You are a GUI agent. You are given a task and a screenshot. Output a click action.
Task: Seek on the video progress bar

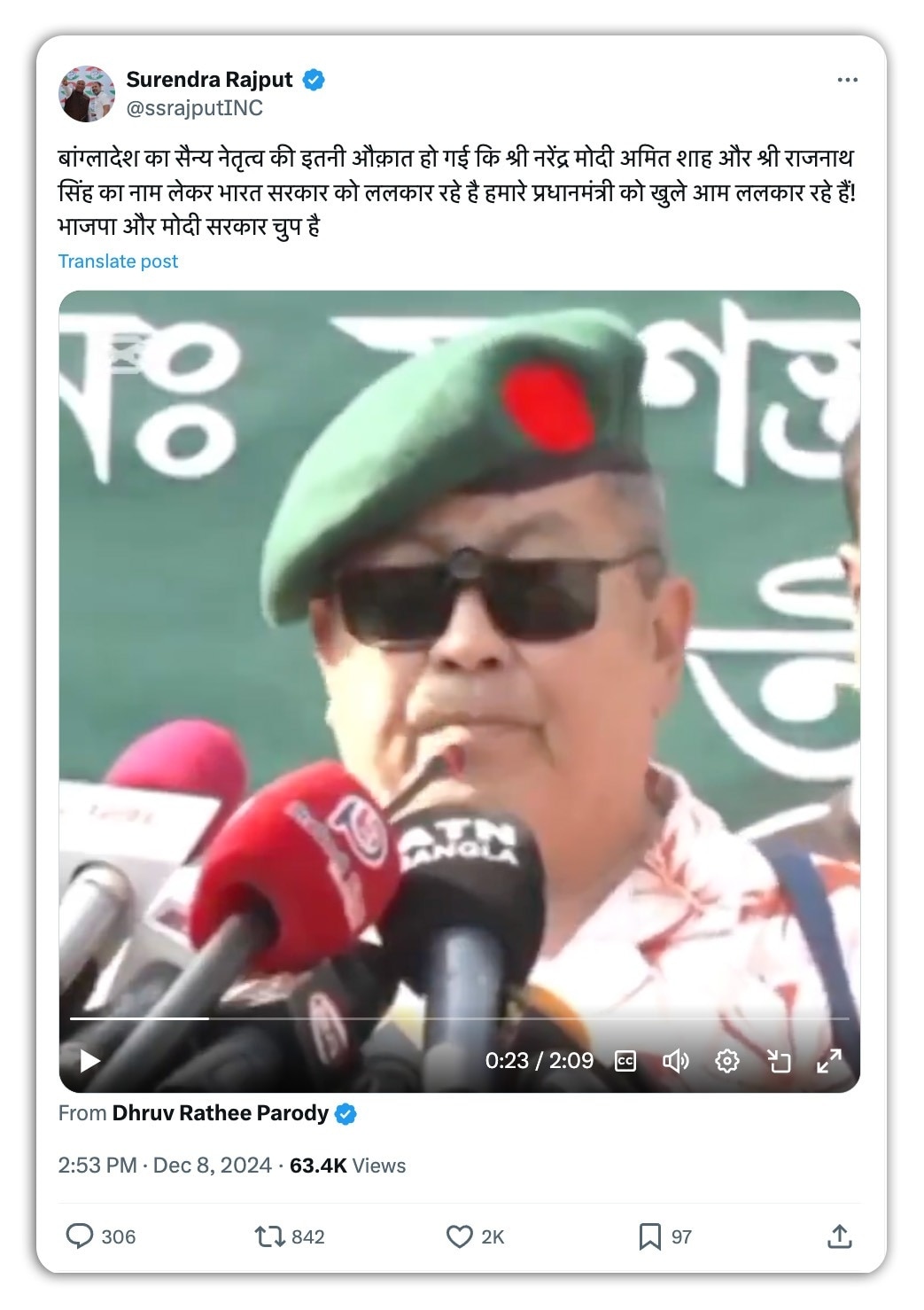pyautogui.click(x=460, y=1018)
